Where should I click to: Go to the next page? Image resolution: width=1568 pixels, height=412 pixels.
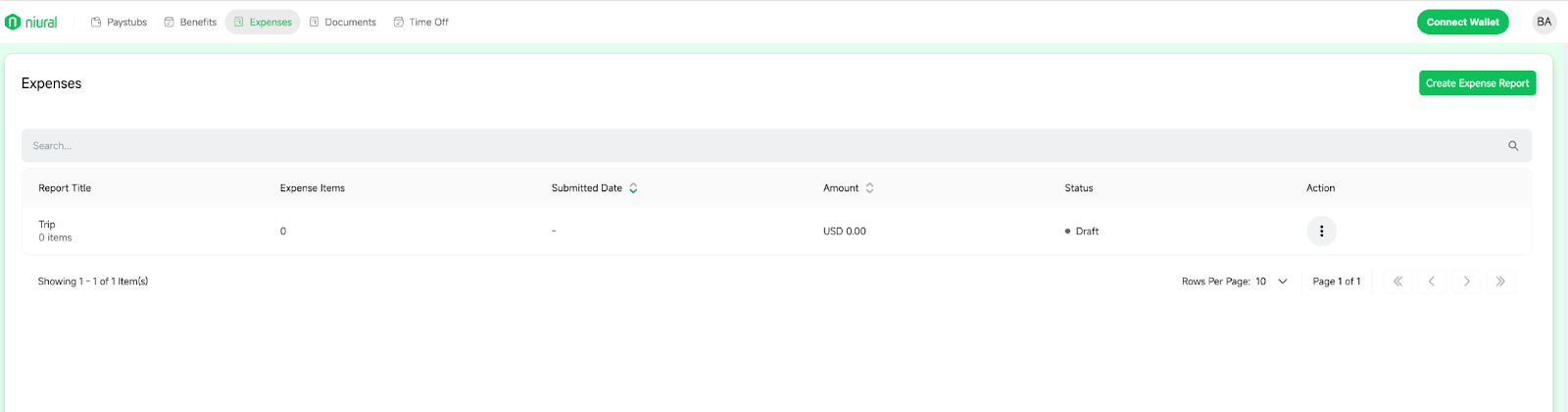pyautogui.click(x=1466, y=282)
